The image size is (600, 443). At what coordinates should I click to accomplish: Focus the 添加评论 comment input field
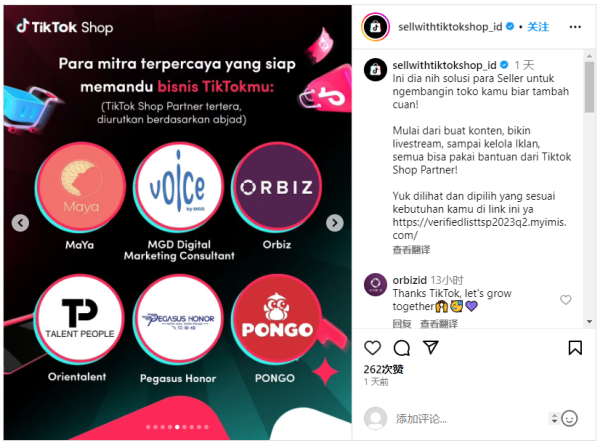(x=471, y=419)
